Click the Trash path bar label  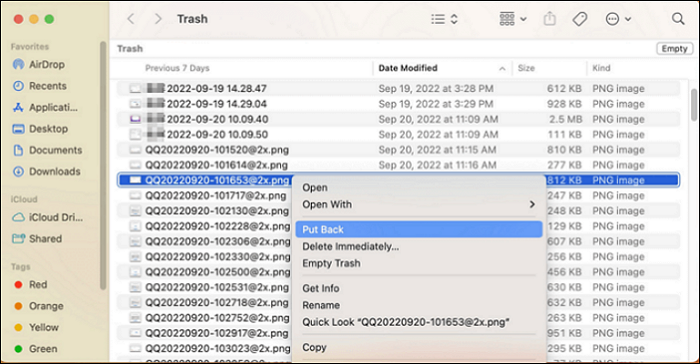pyautogui.click(x=130, y=48)
